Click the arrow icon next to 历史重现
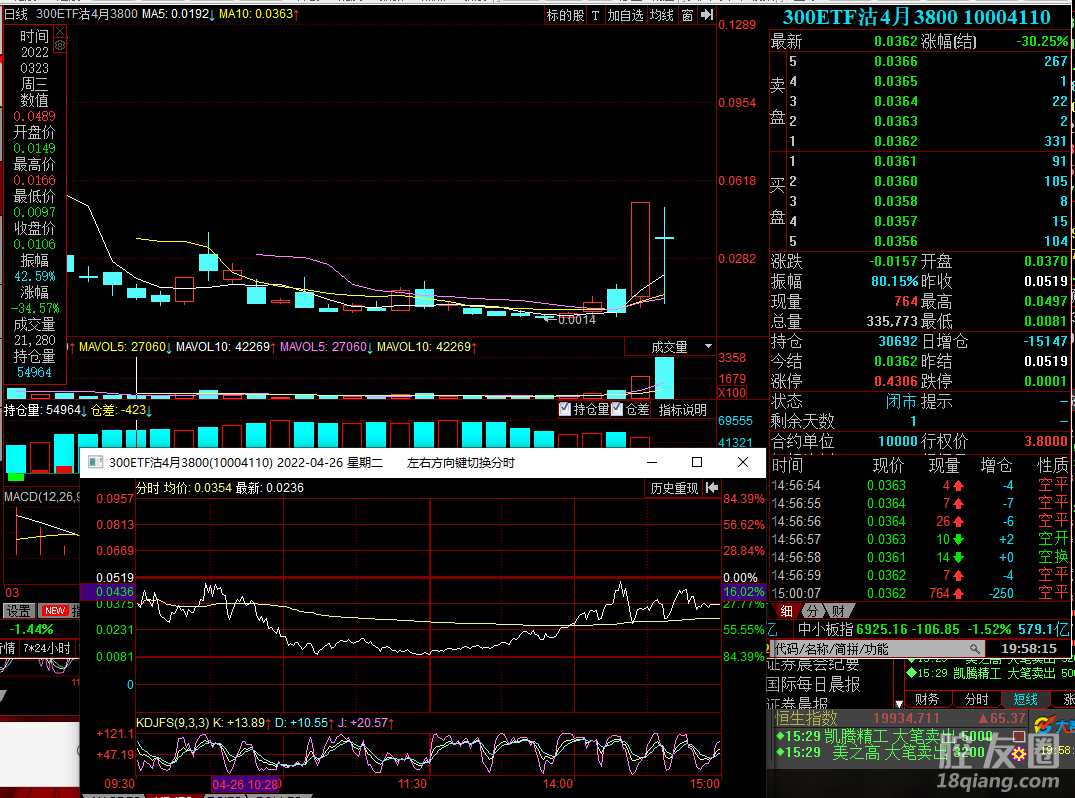The height and width of the screenshot is (798, 1075). [x=712, y=488]
